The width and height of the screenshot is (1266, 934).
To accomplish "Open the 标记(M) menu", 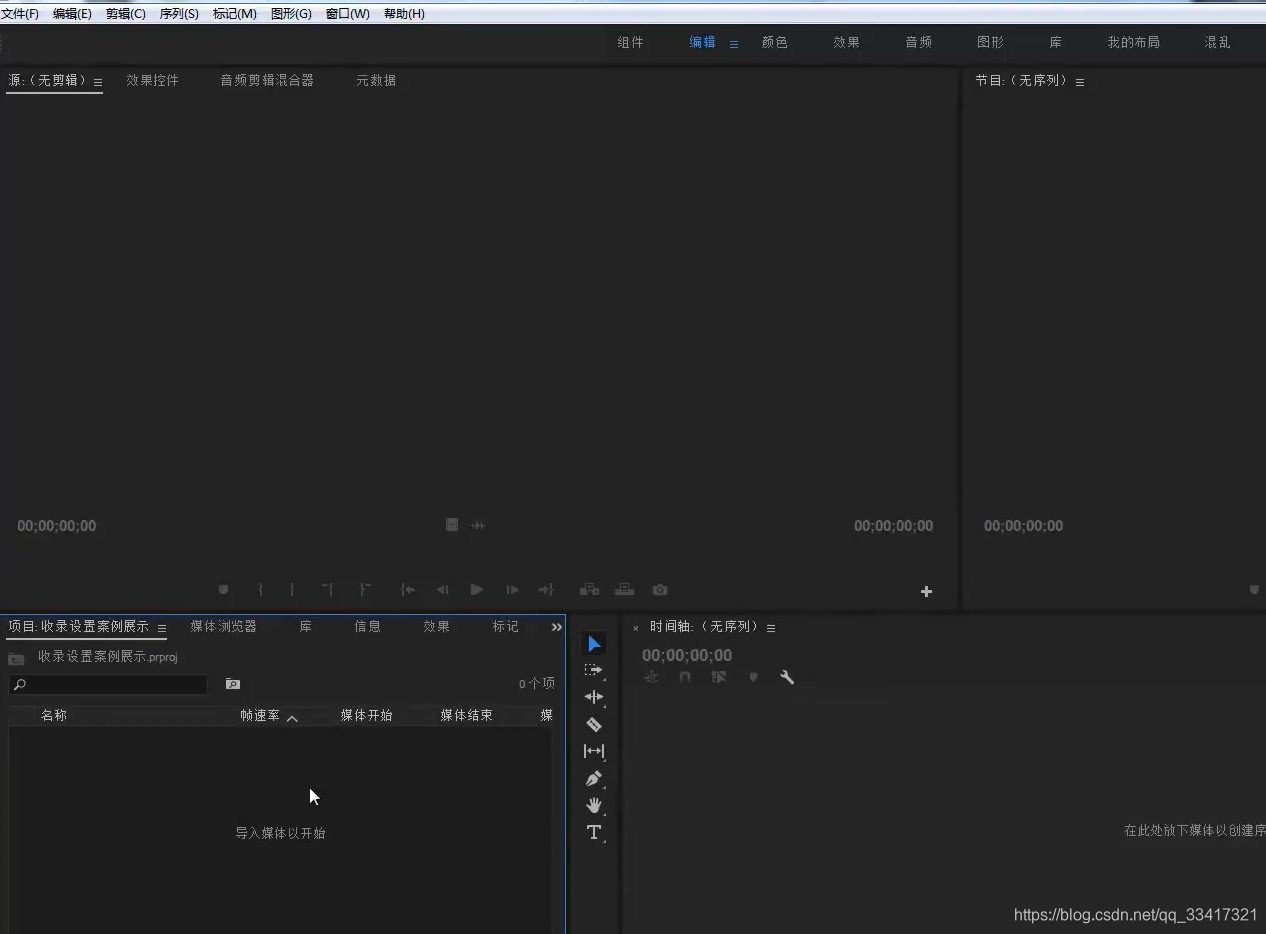I will (x=234, y=13).
